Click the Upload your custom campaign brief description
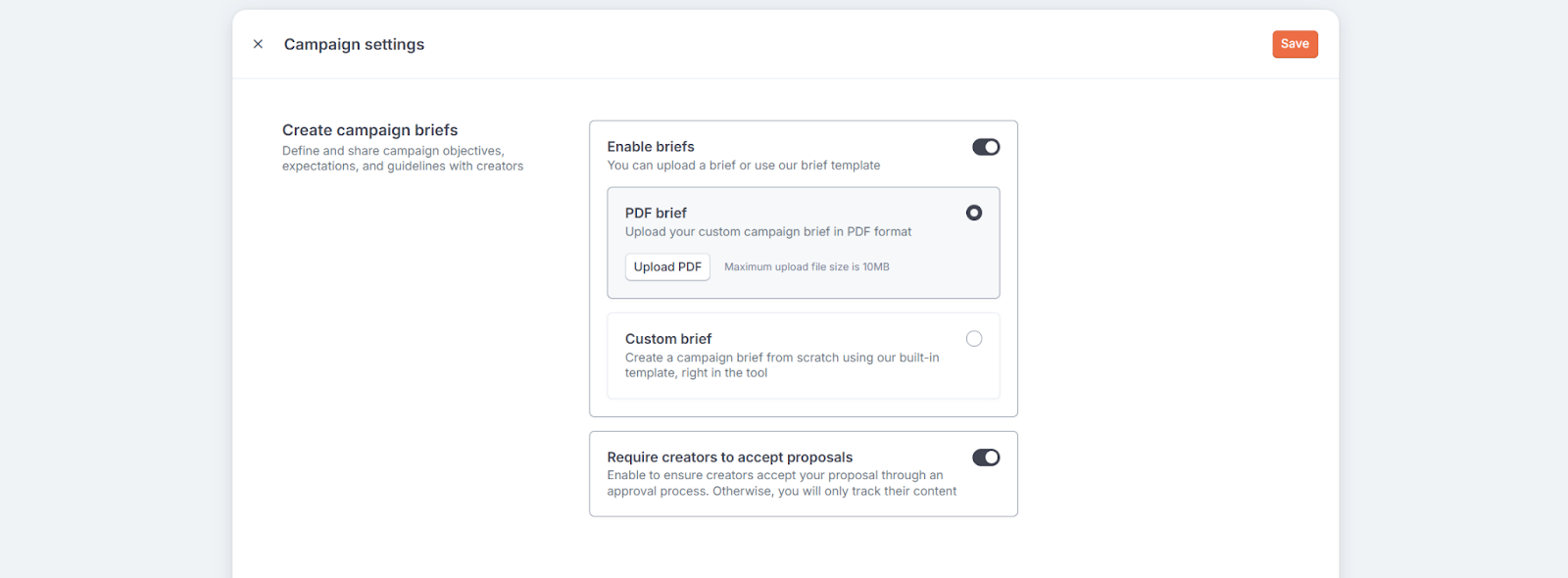 pos(768,232)
